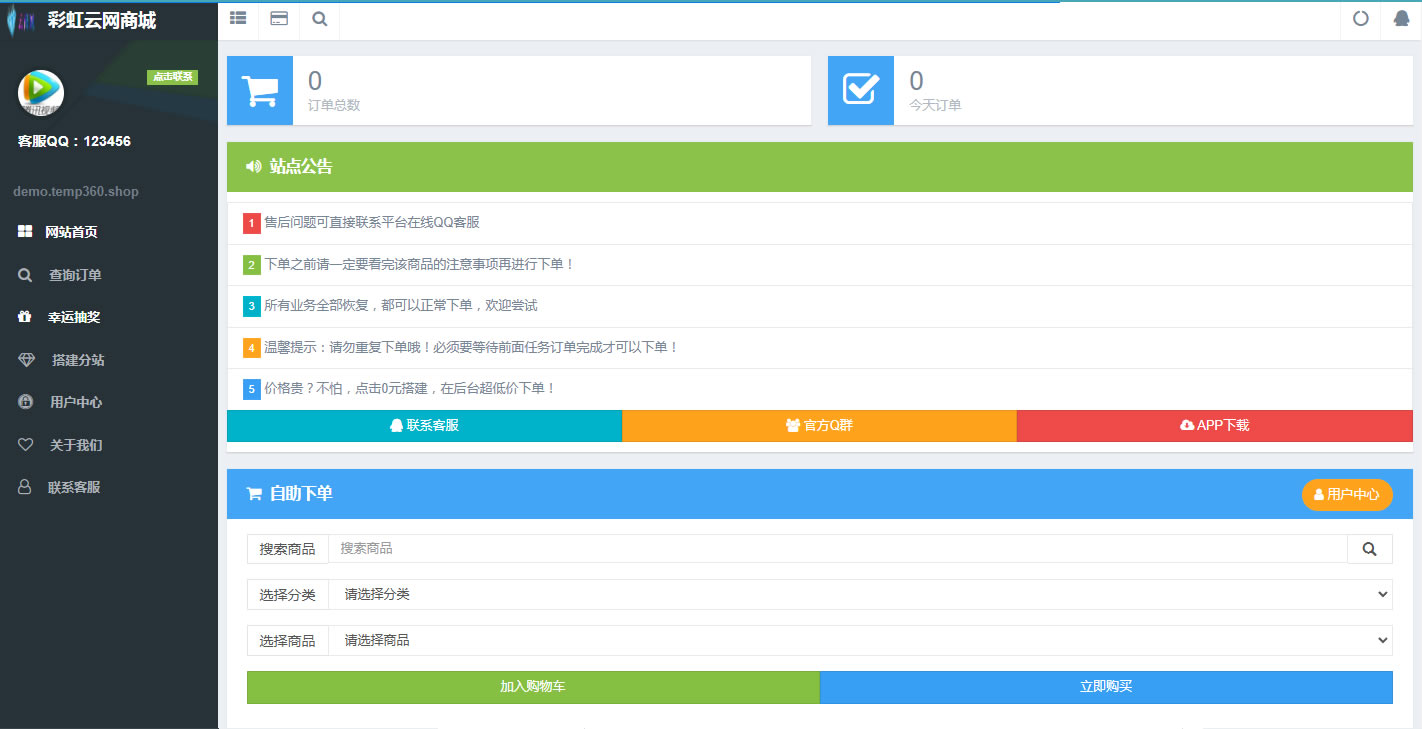Expand the 选择商品 dropdown
This screenshot has height=729, width=1422.
coord(860,640)
